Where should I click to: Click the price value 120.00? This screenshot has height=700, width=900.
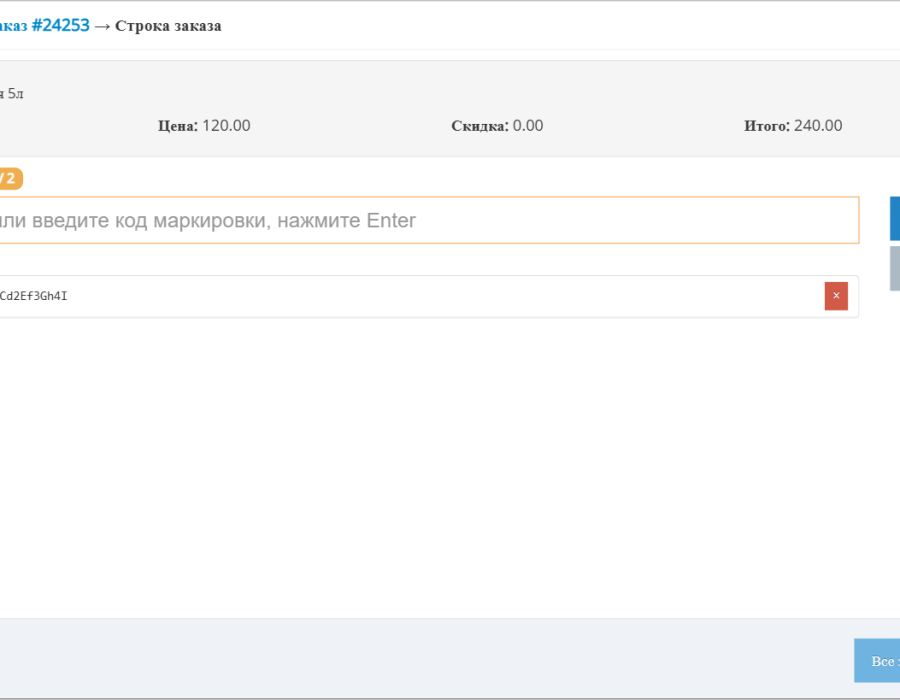[226, 126]
